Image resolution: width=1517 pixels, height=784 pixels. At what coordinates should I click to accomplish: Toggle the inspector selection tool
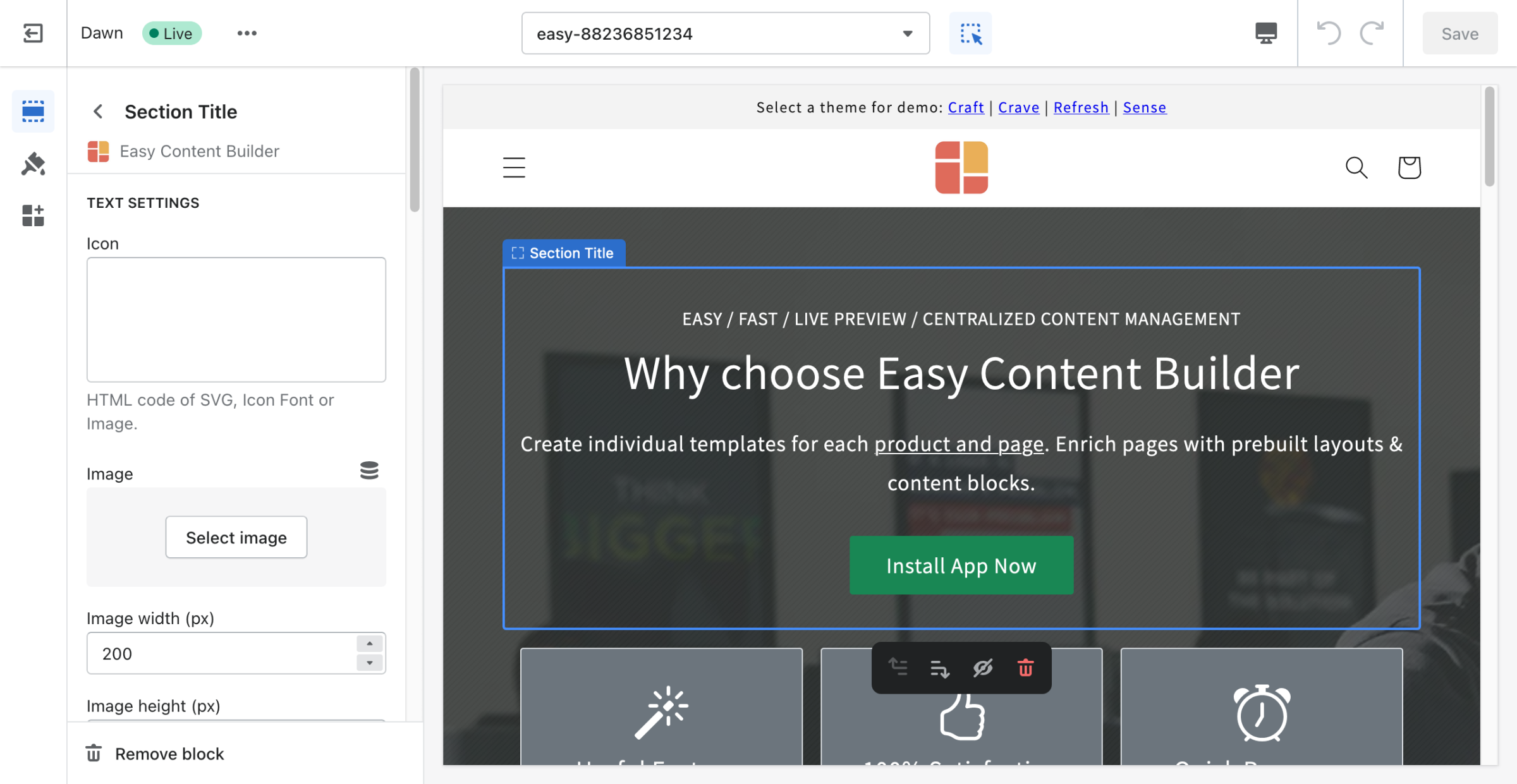click(x=970, y=33)
